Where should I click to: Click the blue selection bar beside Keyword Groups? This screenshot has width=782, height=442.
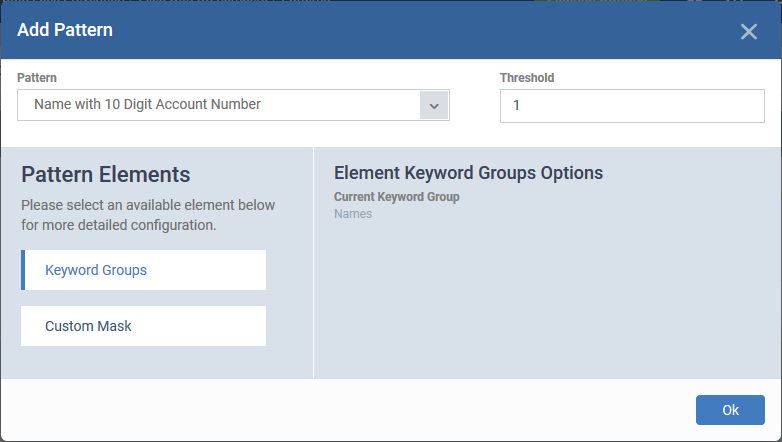(23, 270)
